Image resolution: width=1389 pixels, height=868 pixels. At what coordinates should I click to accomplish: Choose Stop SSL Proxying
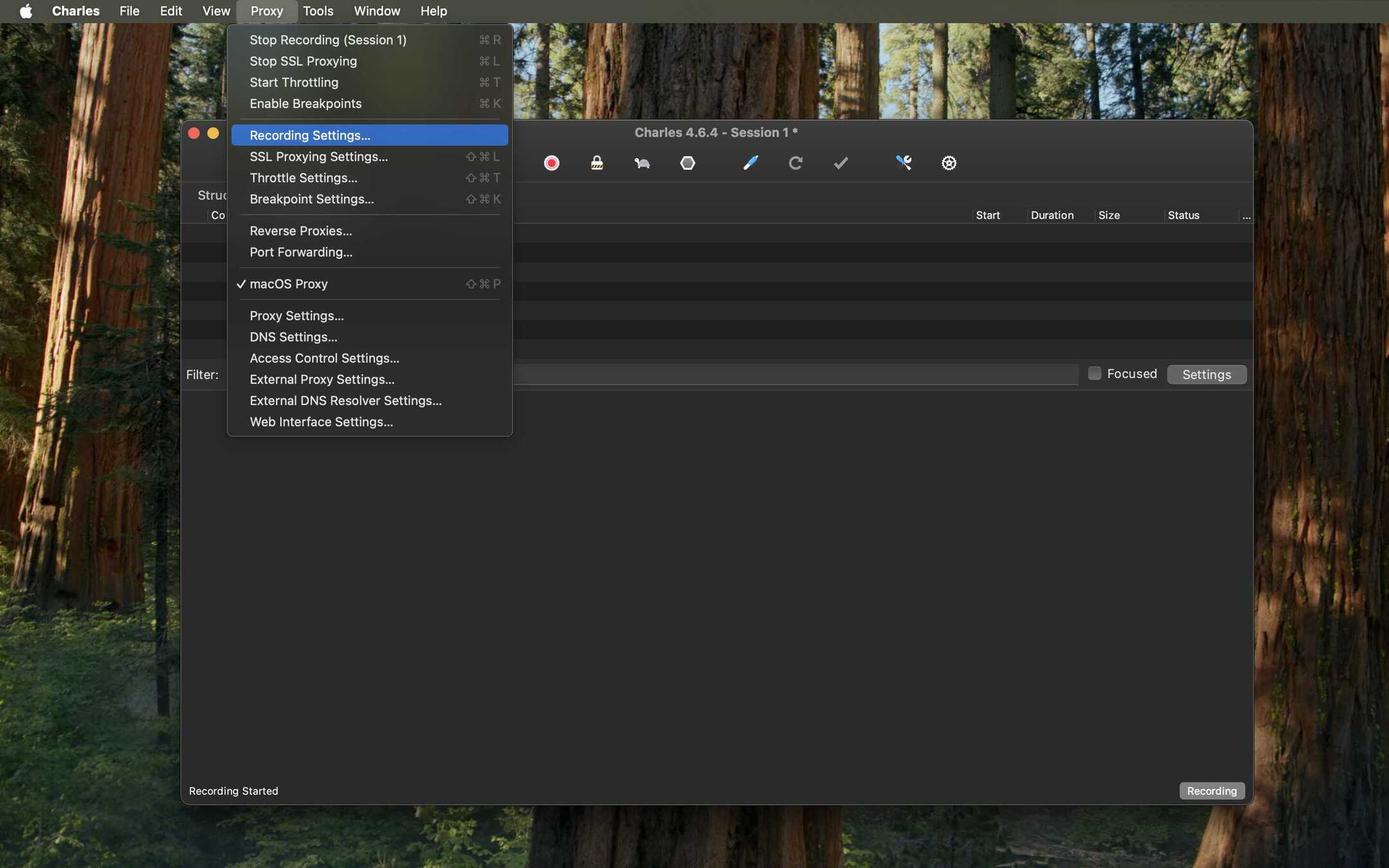[370, 61]
